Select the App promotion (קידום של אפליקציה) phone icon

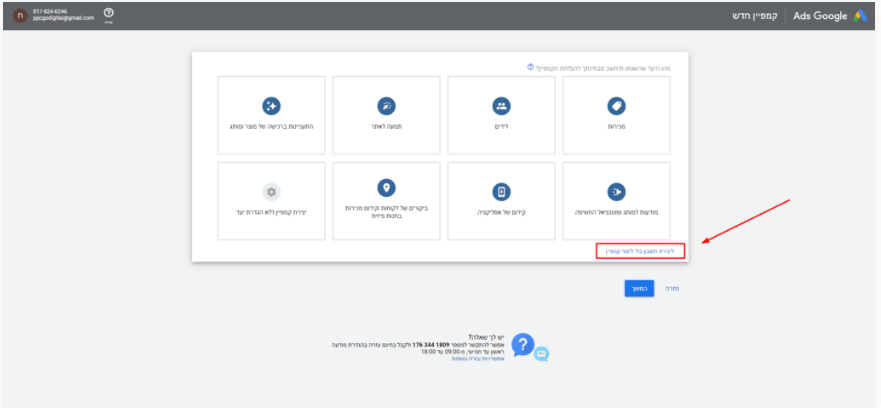[501, 192]
